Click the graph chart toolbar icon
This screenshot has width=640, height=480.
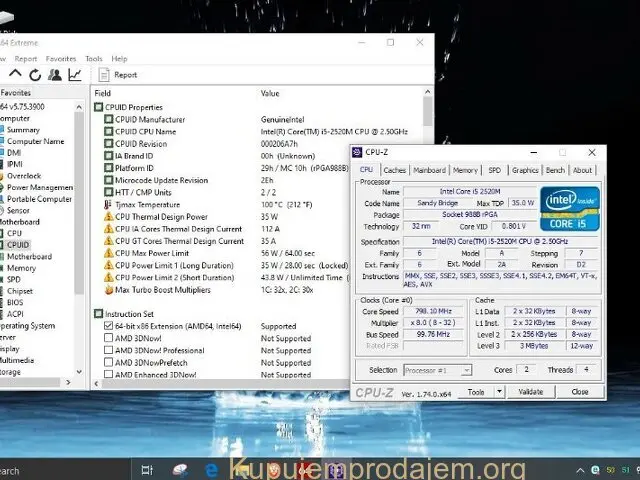coord(75,74)
